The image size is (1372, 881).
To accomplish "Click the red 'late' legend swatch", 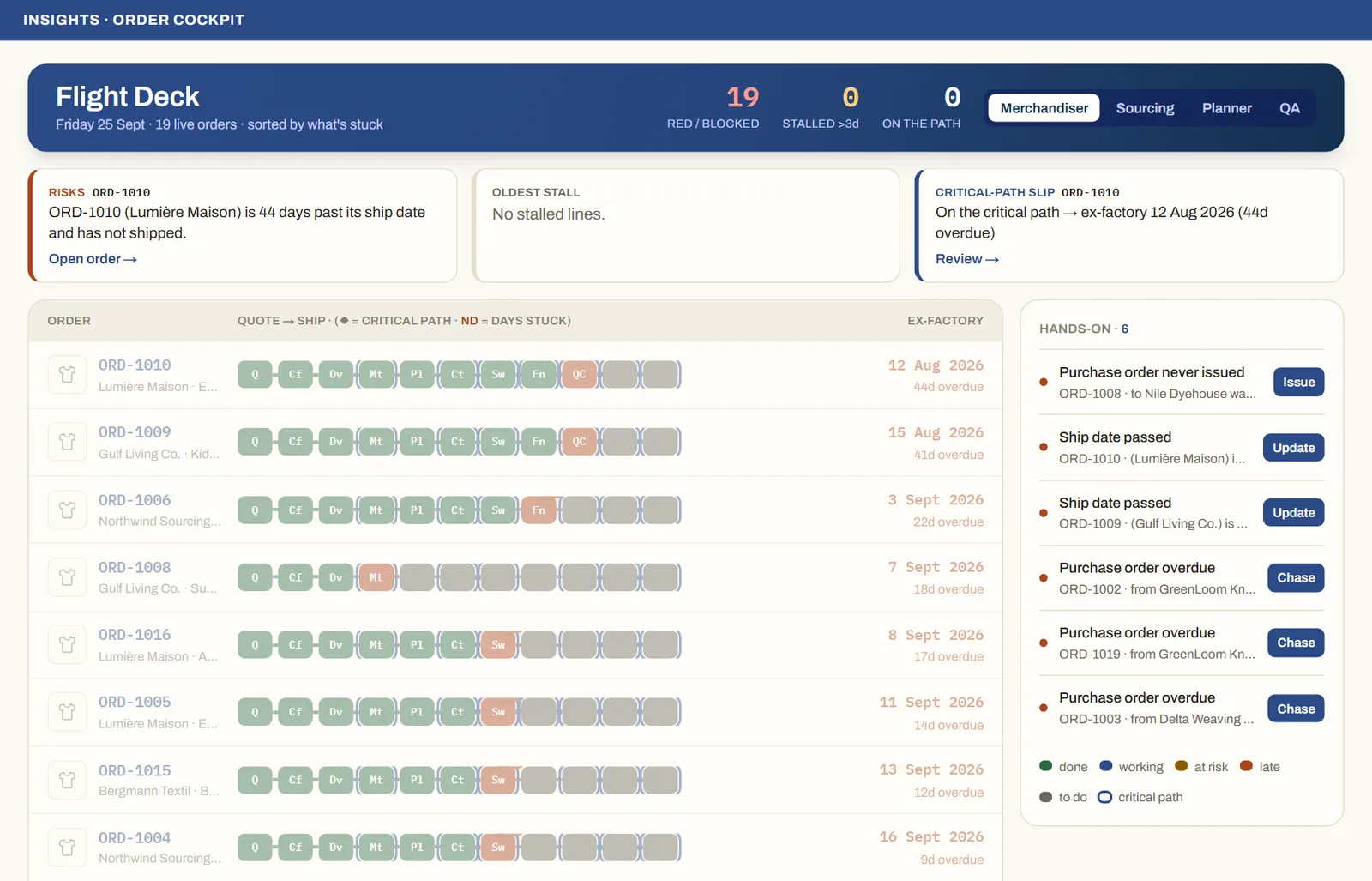I will [x=1247, y=766].
